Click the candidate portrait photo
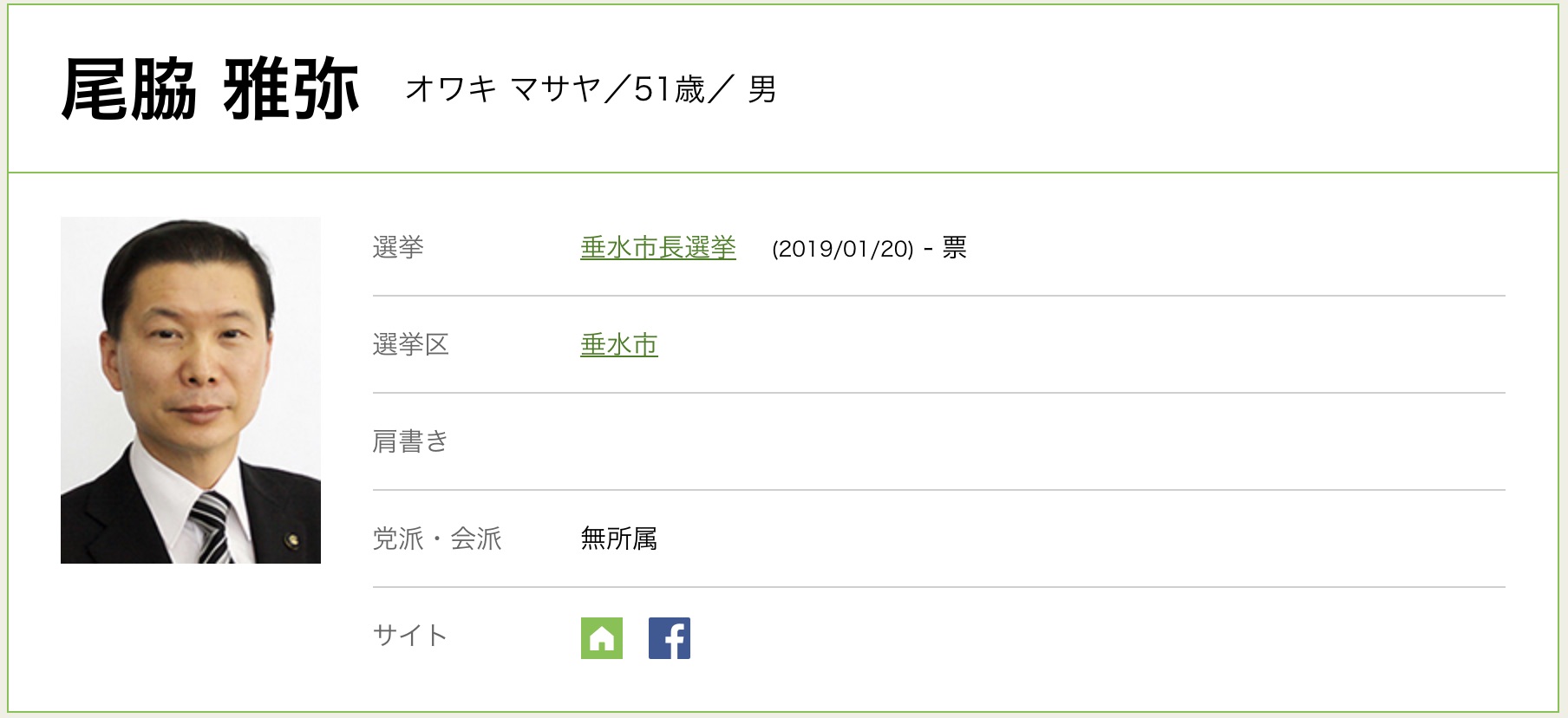Image resolution: width=1568 pixels, height=718 pixels. (191, 390)
